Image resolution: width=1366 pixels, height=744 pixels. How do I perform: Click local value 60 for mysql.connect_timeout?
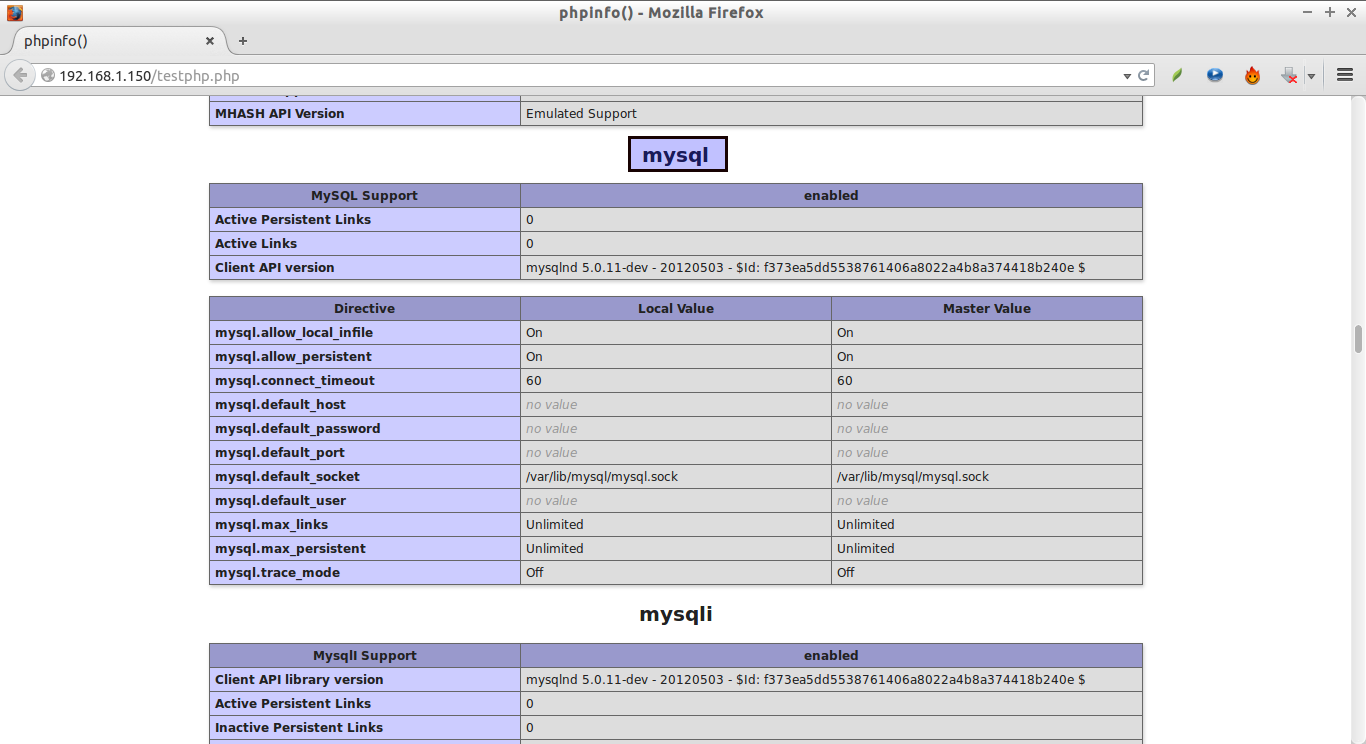tap(534, 381)
